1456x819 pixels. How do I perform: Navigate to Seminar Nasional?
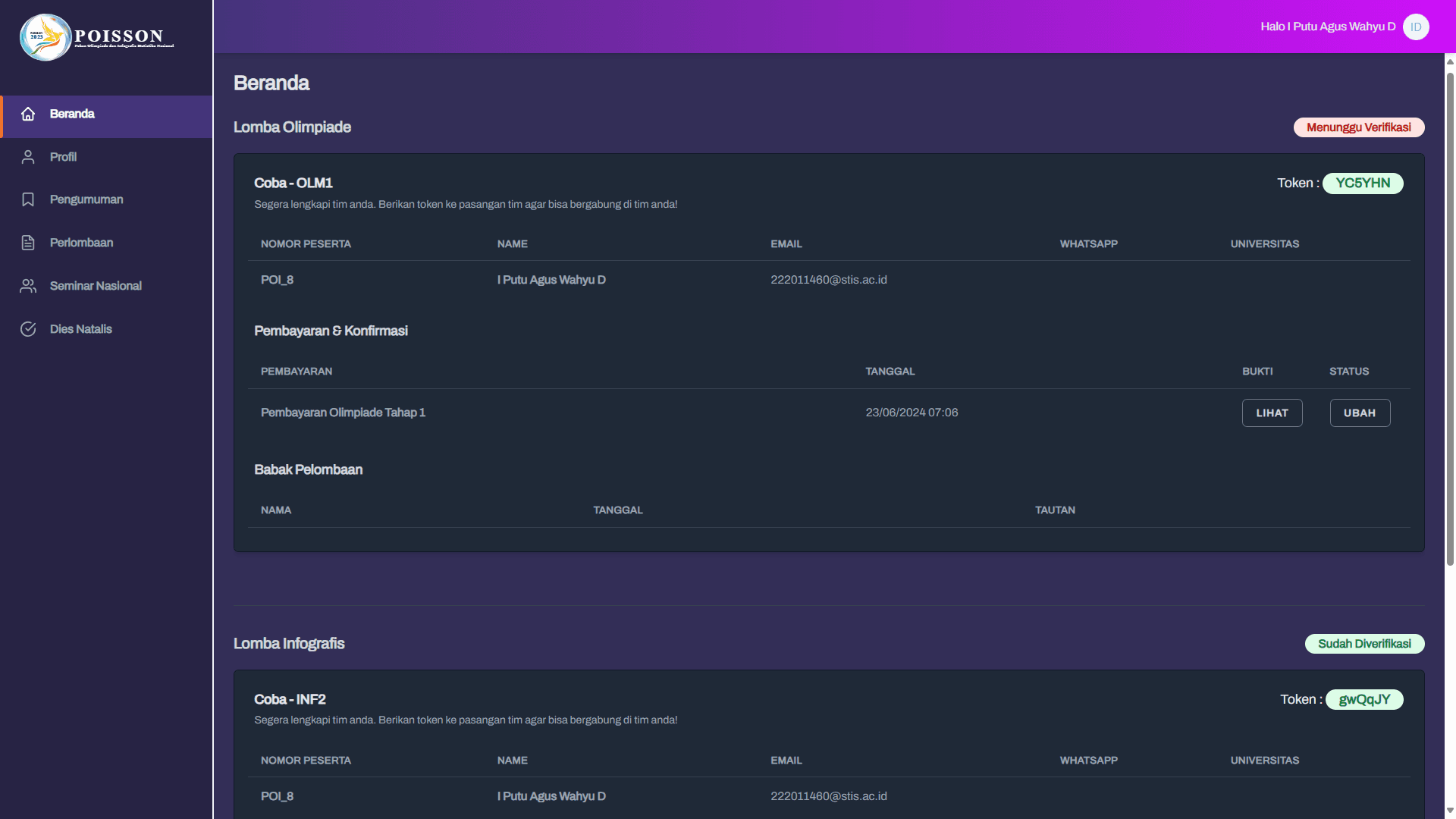[x=96, y=286]
